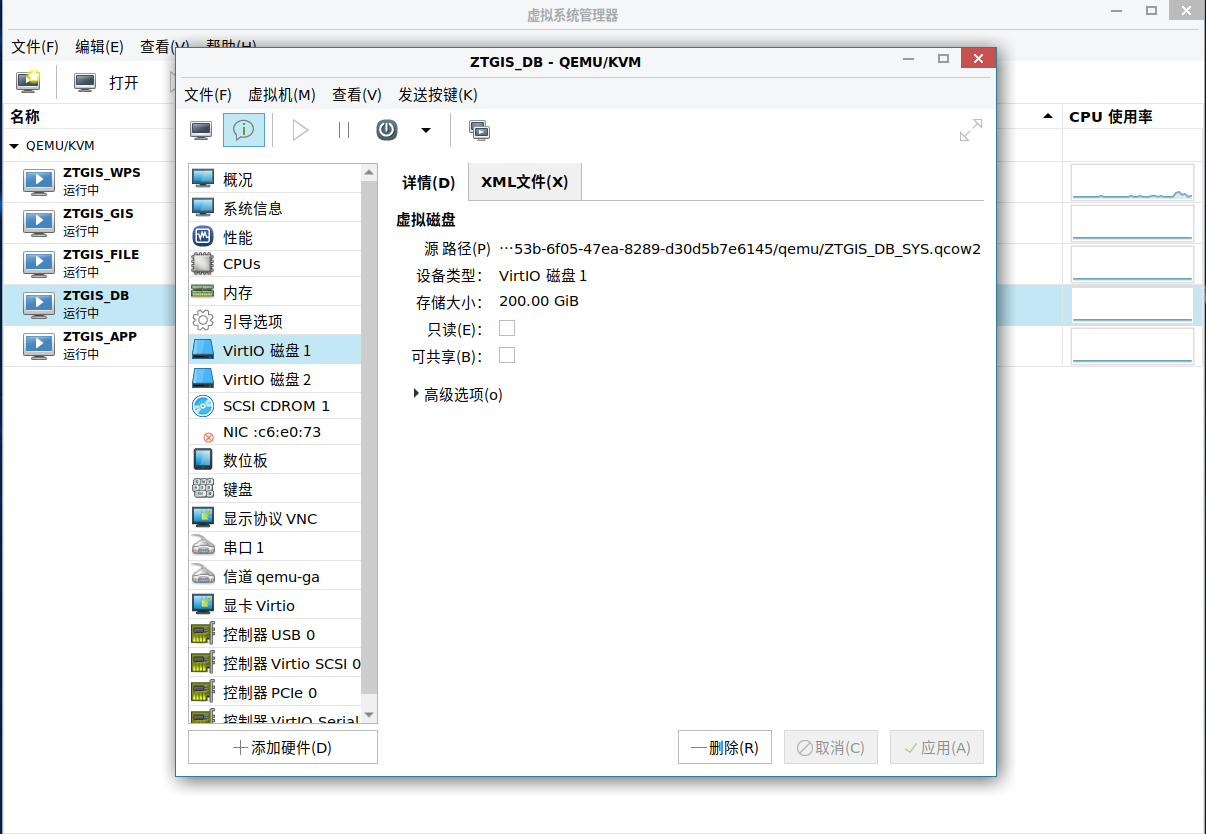This screenshot has width=1206, height=834.
Task: Toggle the 只读 (read-only) checkbox
Action: tap(507, 328)
